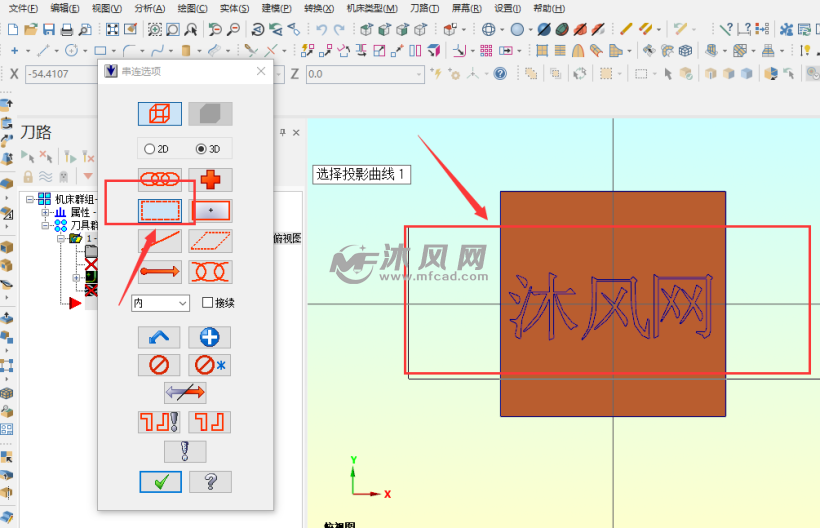Expand the 属性 tree node
Viewport: 820px width, 528px height.
tap(45, 212)
